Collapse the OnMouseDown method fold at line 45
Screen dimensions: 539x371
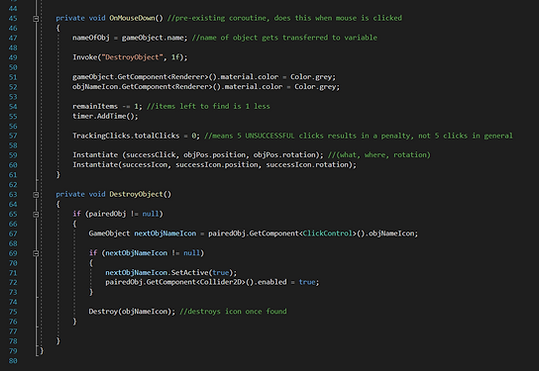pyautogui.click(x=36, y=19)
